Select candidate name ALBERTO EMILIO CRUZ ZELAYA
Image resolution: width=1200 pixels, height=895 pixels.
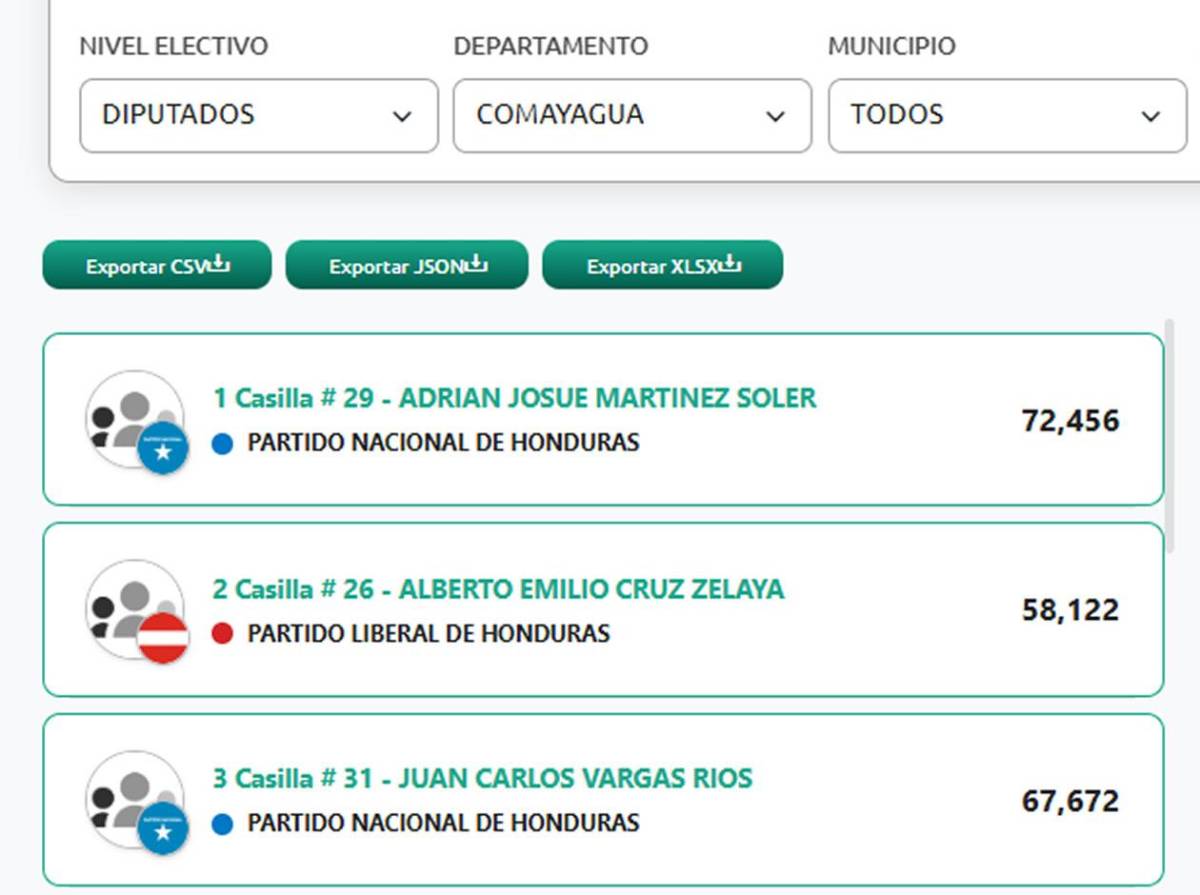pos(590,589)
